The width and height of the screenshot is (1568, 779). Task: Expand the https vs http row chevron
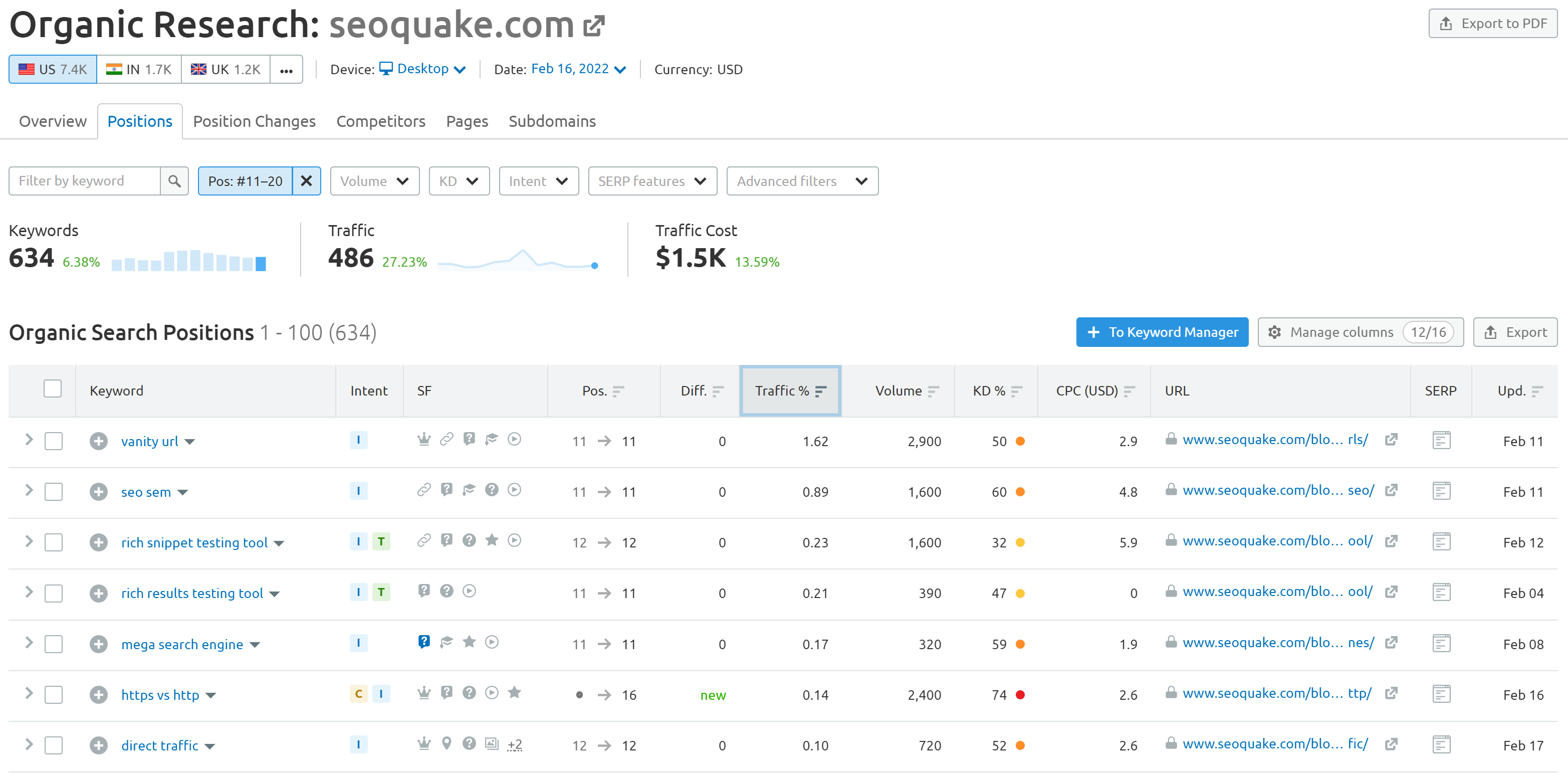point(28,693)
